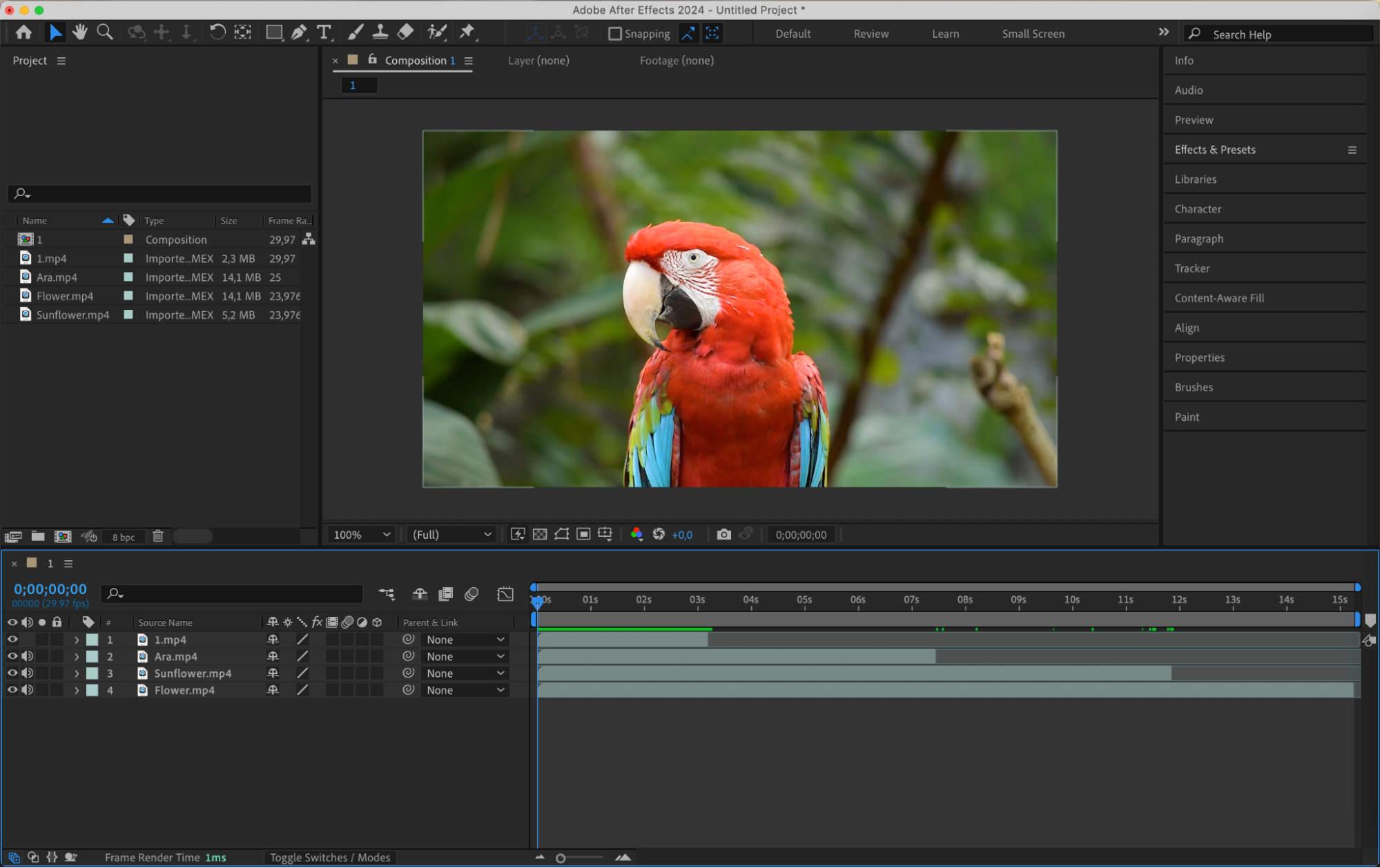The image size is (1380, 868).
Task: Click the timeline zoom slider handle
Action: coord(561,858)
